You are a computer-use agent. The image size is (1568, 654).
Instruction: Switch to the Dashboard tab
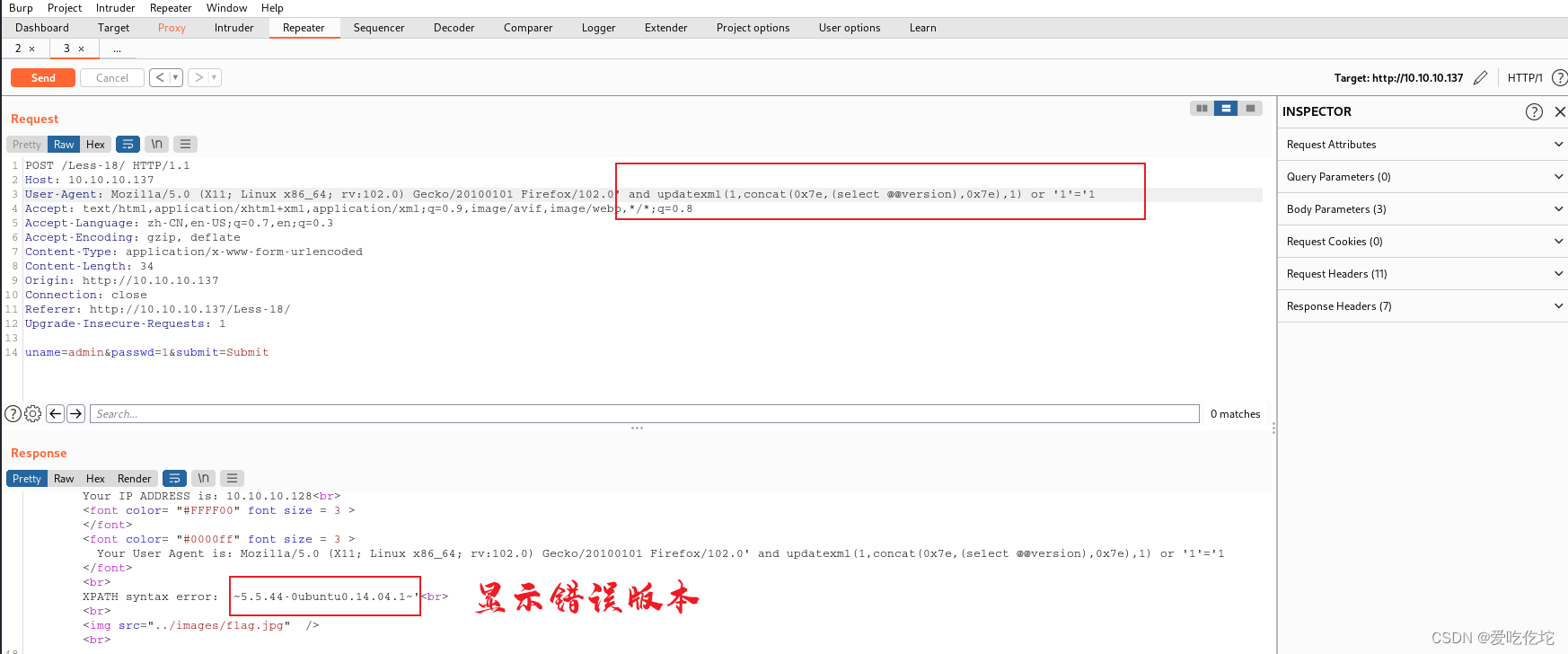click(x=42, y=28)
